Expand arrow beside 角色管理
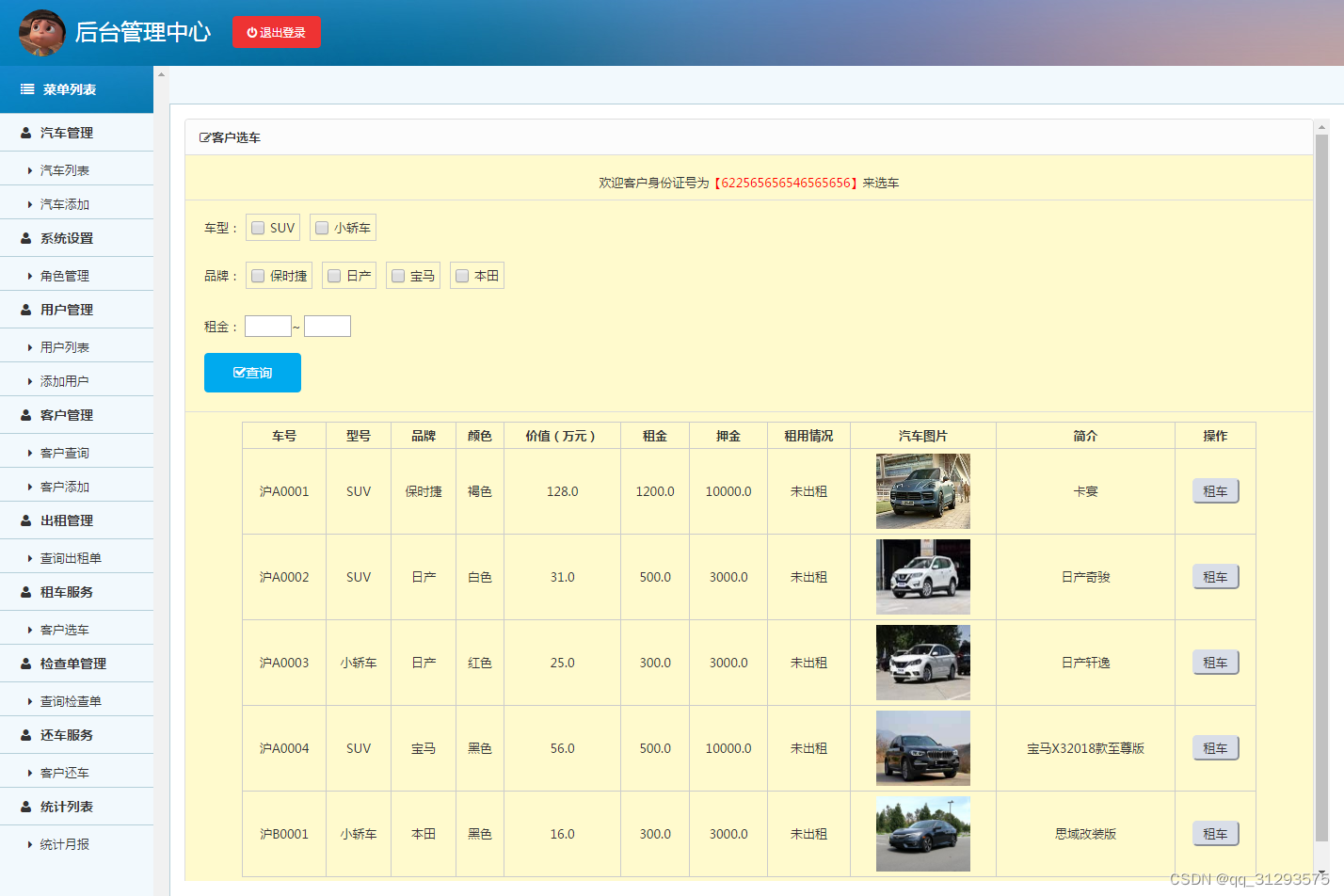 coord(30,276)
